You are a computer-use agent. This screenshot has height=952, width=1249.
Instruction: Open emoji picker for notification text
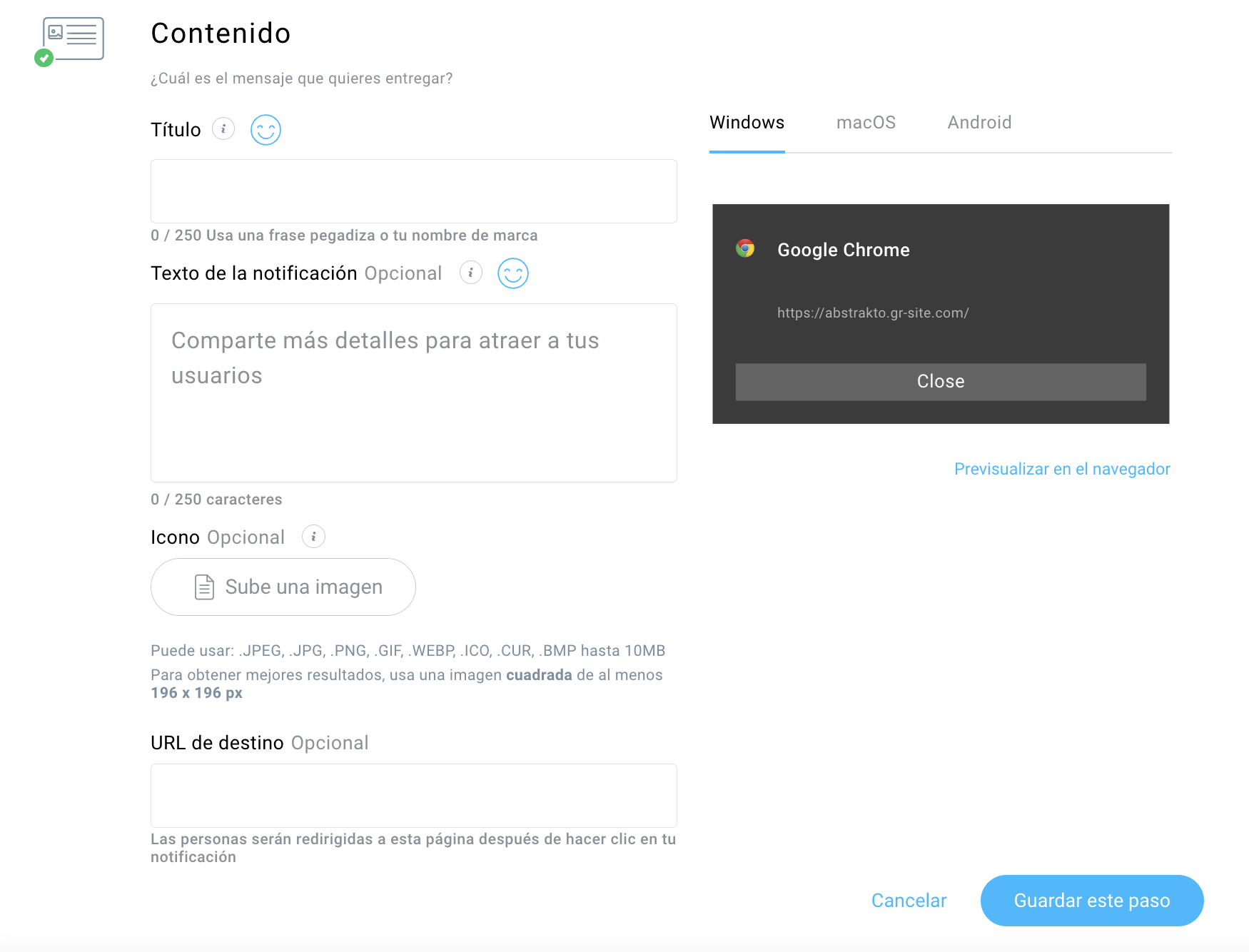(x=513, y=273)
